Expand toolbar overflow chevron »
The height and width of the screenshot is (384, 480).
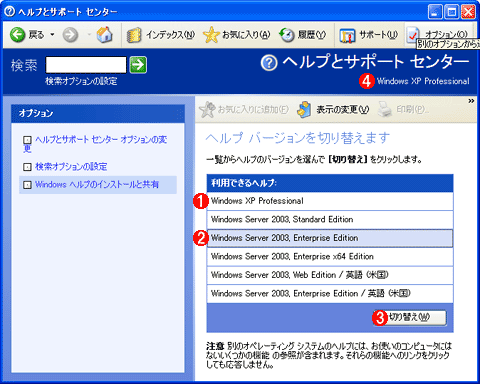coord(471,101)
